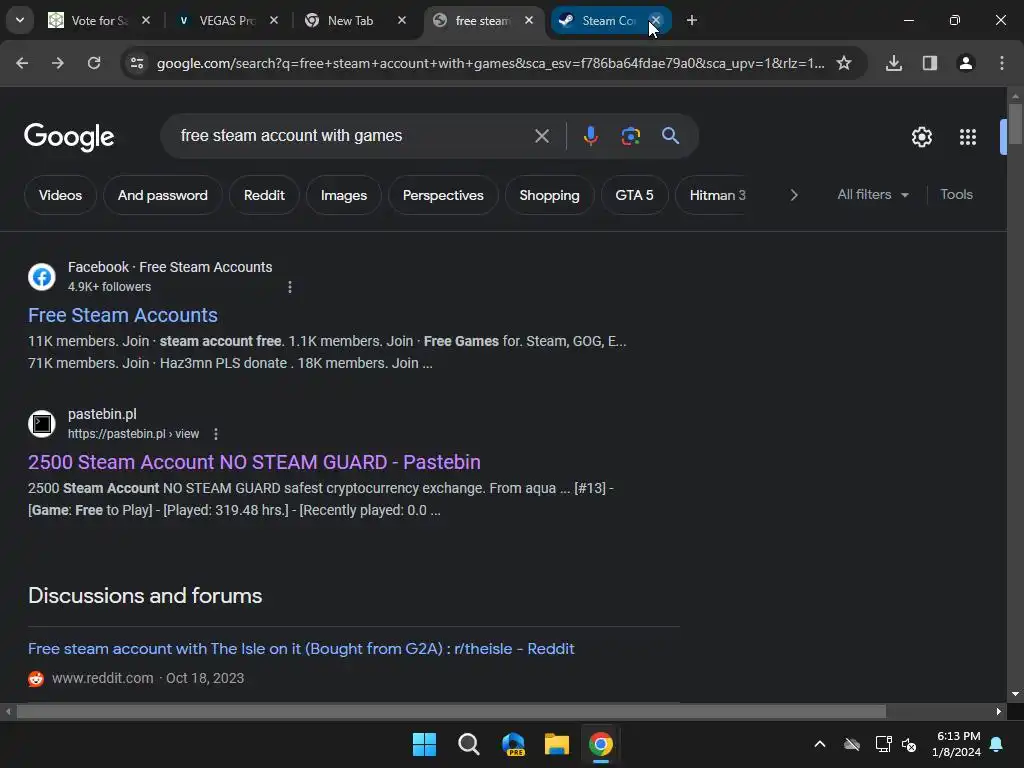Click the address bar URL
The width and height of the screenshot is (1024, 768).
490,63
